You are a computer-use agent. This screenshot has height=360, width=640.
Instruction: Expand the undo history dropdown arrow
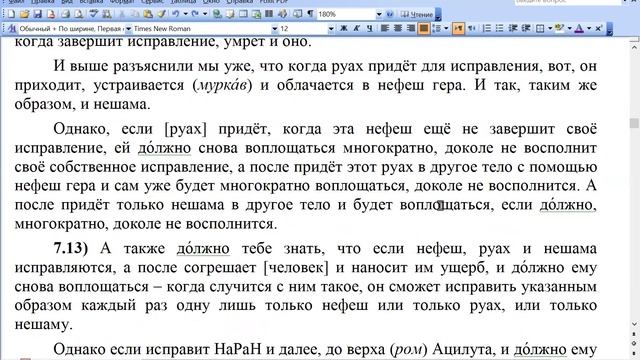[x=185, y=14]
